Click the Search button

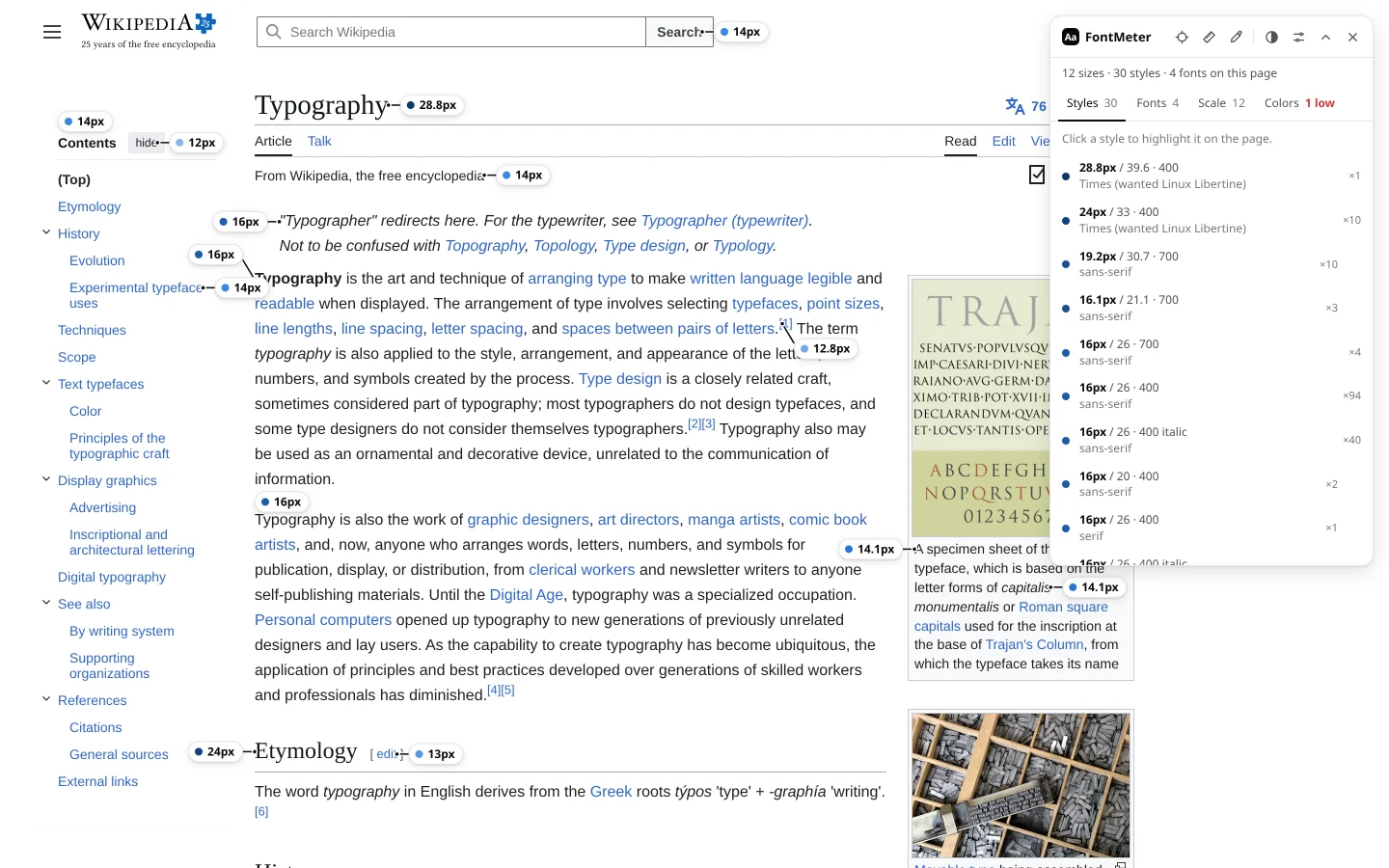coord(679,32)
